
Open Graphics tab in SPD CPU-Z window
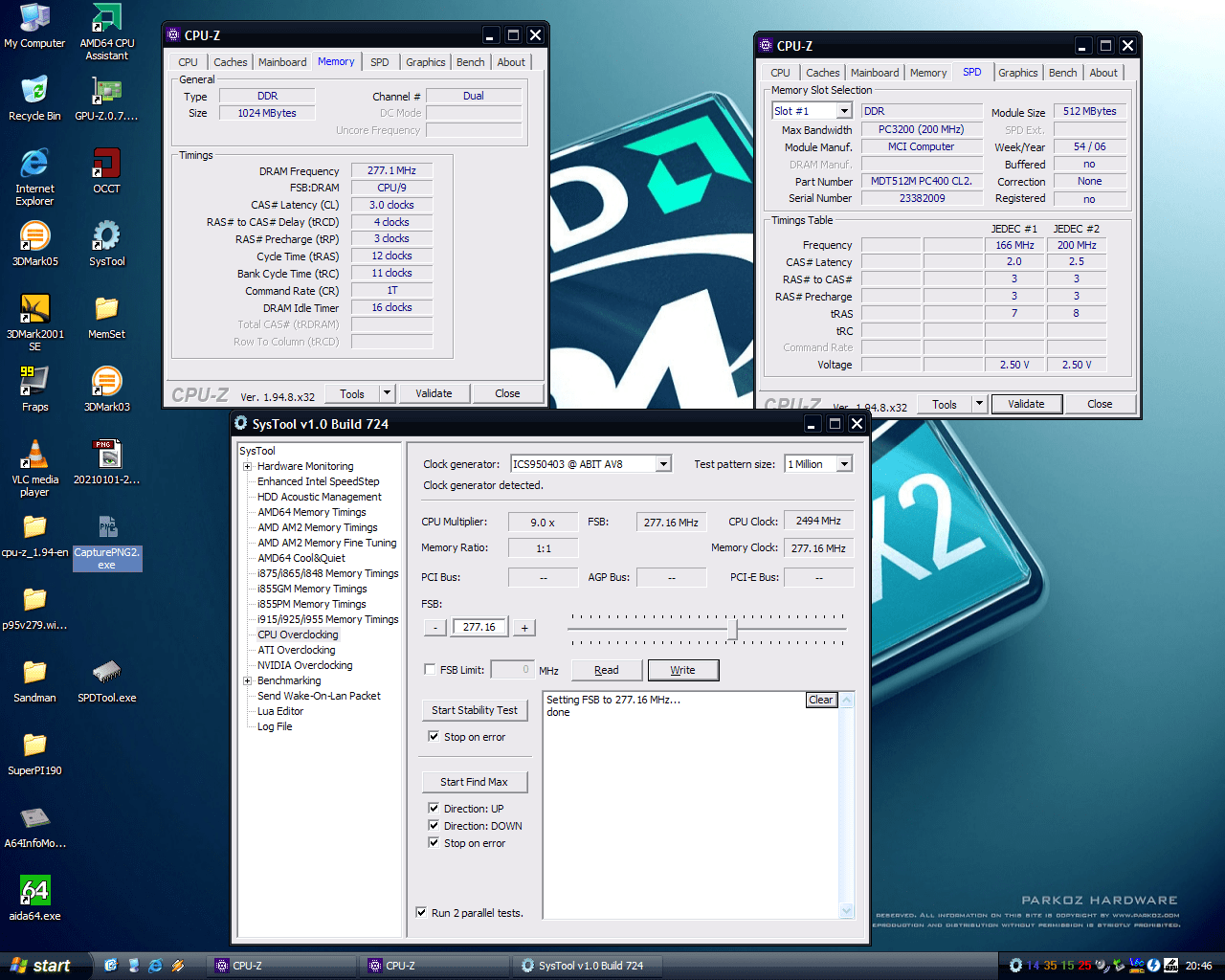pos(1018,73)
